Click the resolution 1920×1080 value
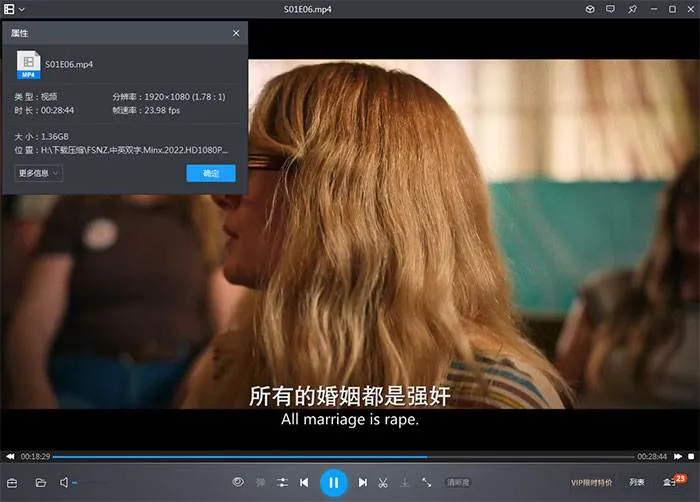Viewport: 700px width, 502px height. pyautogui.click(x=185, y=97)
